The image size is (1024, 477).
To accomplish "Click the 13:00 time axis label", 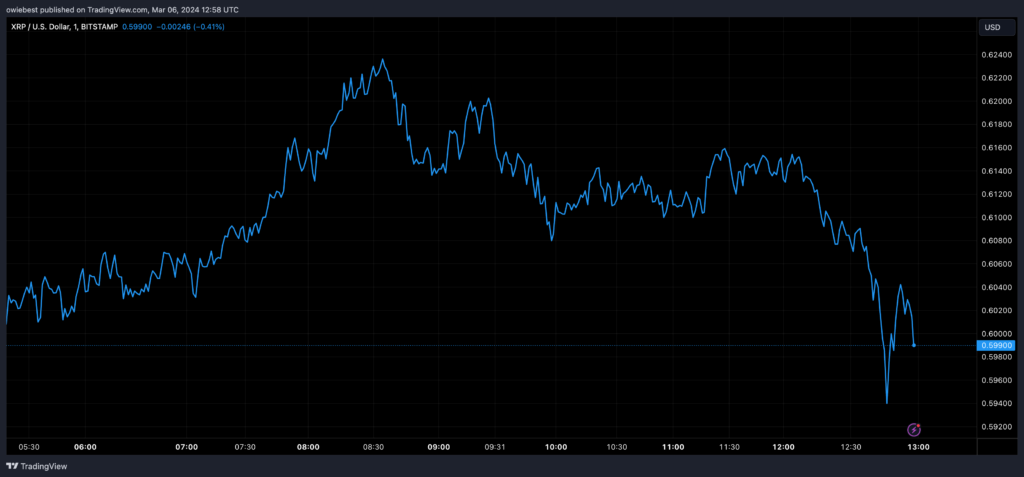I will (919, 446).
